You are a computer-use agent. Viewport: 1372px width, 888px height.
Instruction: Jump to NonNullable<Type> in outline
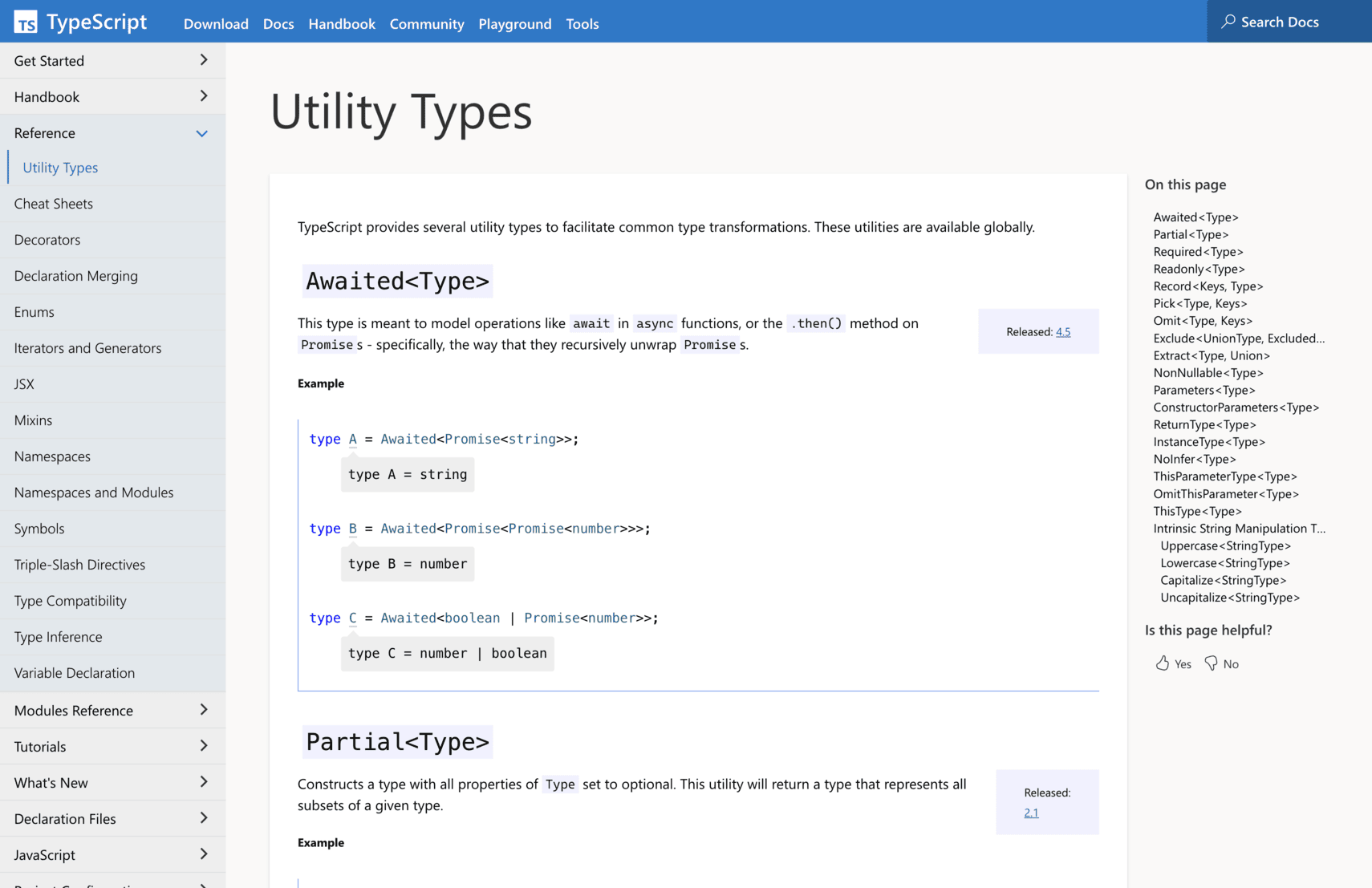1208,373
